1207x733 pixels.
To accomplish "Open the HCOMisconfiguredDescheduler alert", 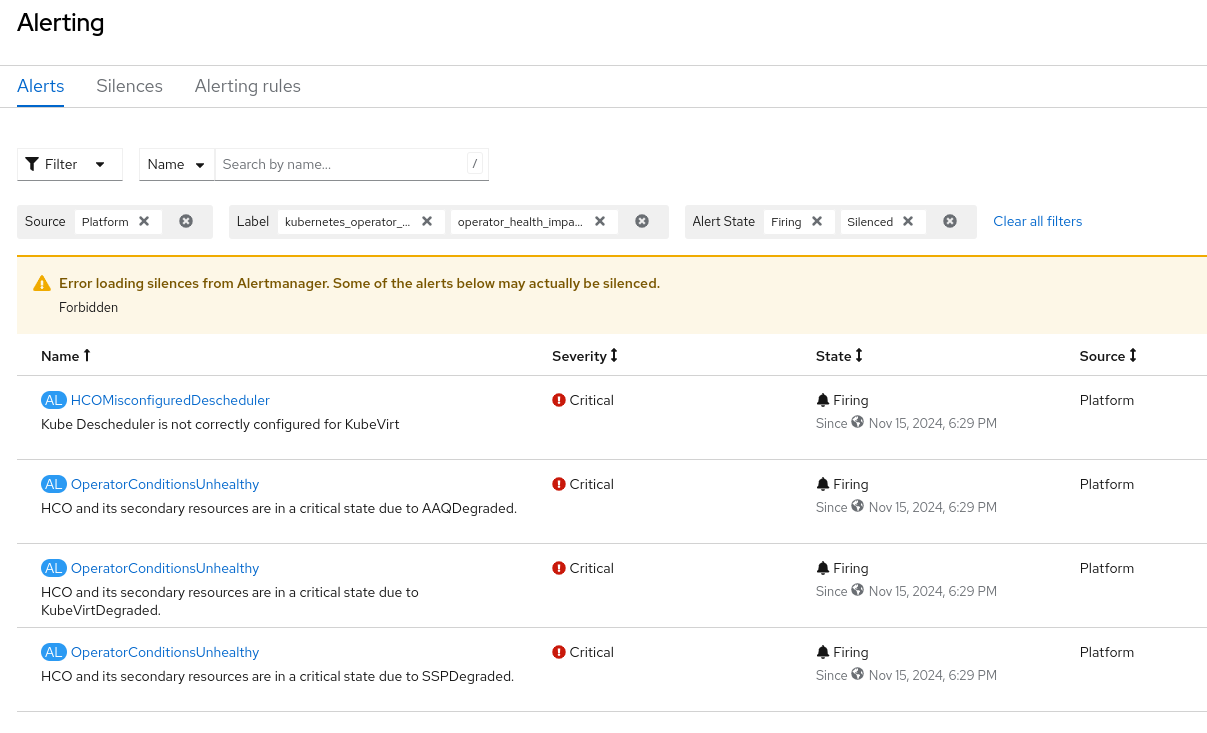I will [x=170, y=400].
